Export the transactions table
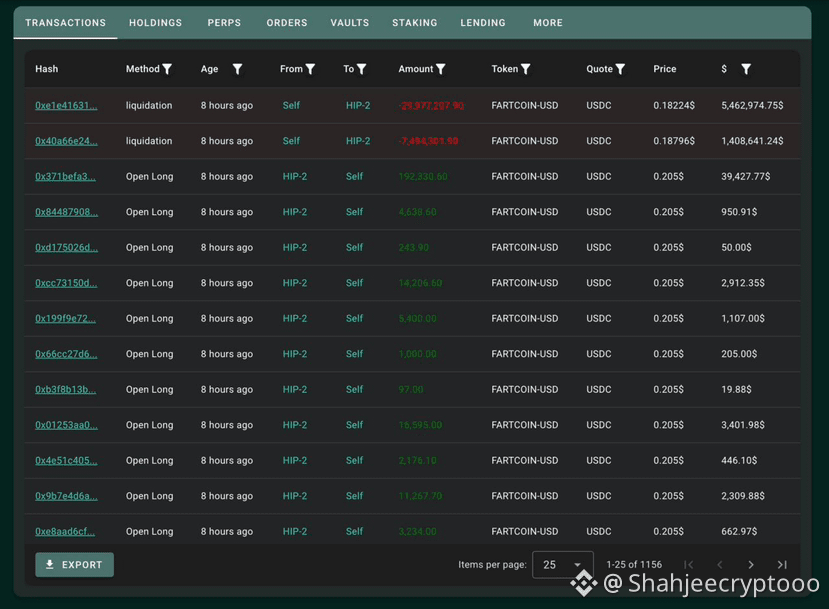This screenshot has width=829, height=609. click(75, 565)
